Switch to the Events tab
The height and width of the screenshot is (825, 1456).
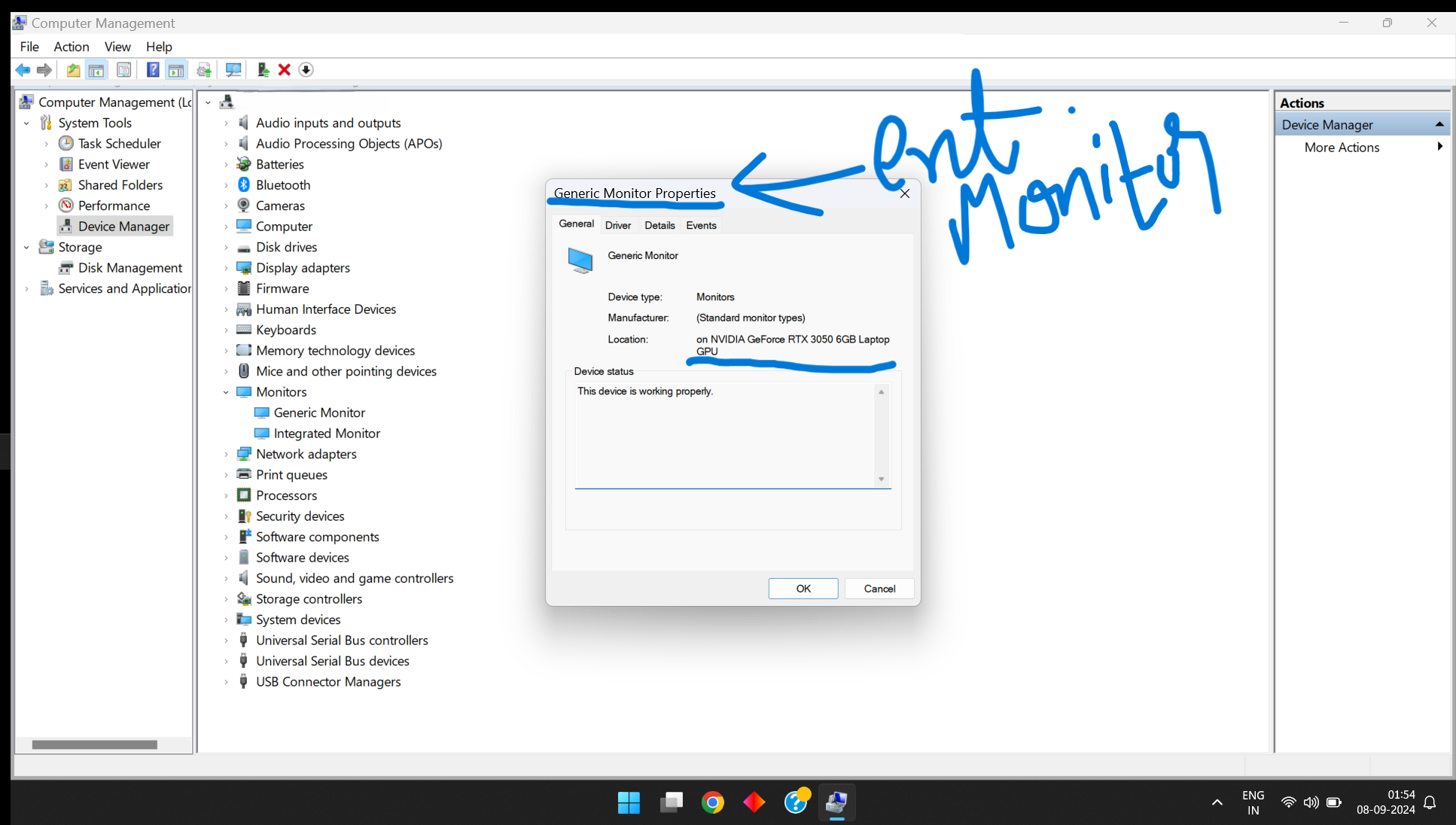pos(701,225)
